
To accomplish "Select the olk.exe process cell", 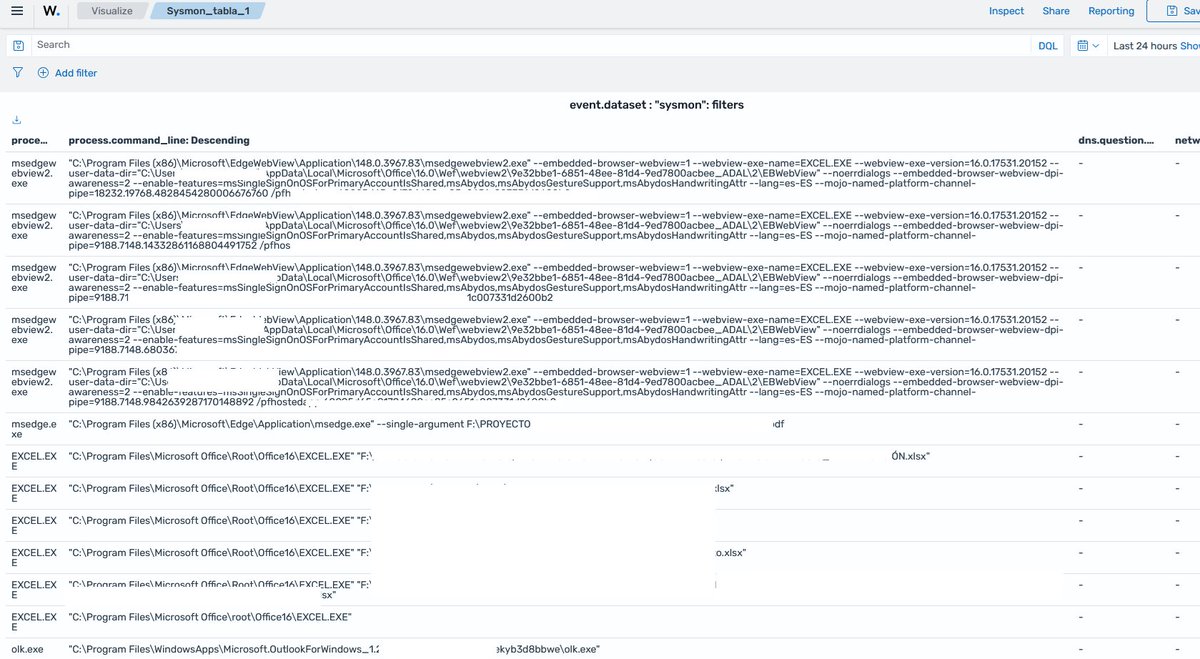I will (28, 649).
